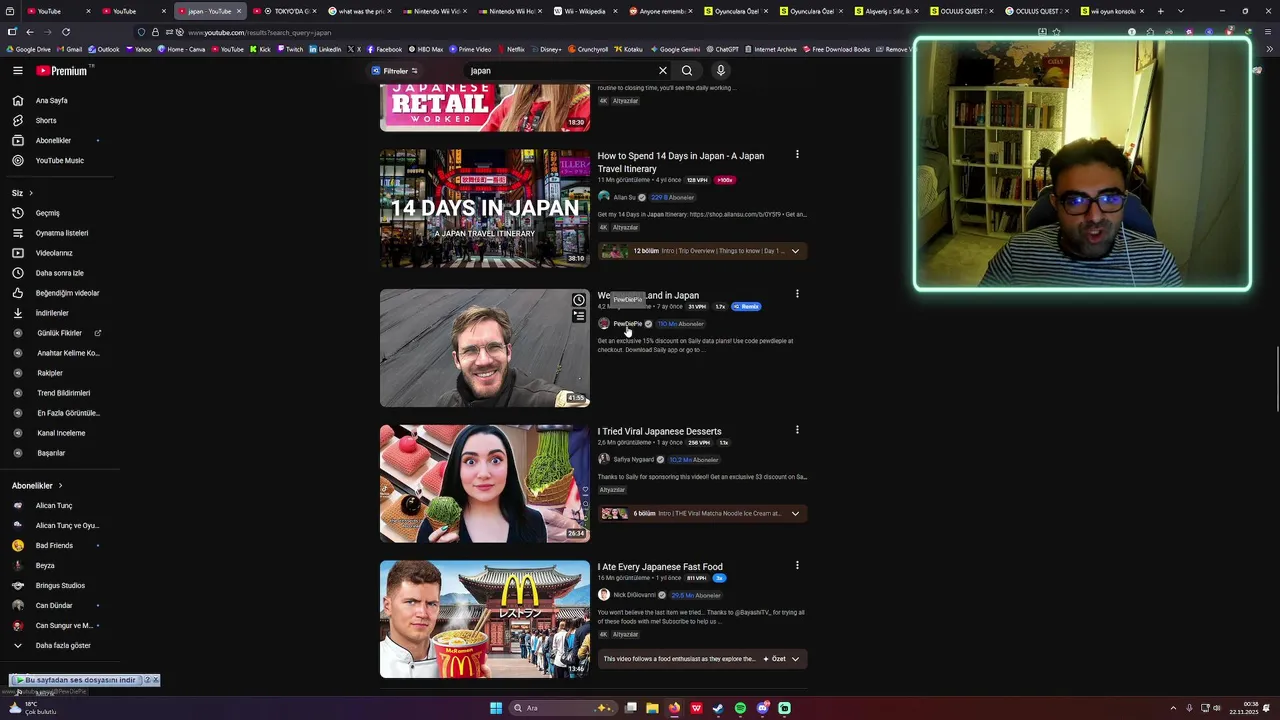1280x720 pixels.
Task: Open YouTube Music from the sidebar
Action: 62,160
